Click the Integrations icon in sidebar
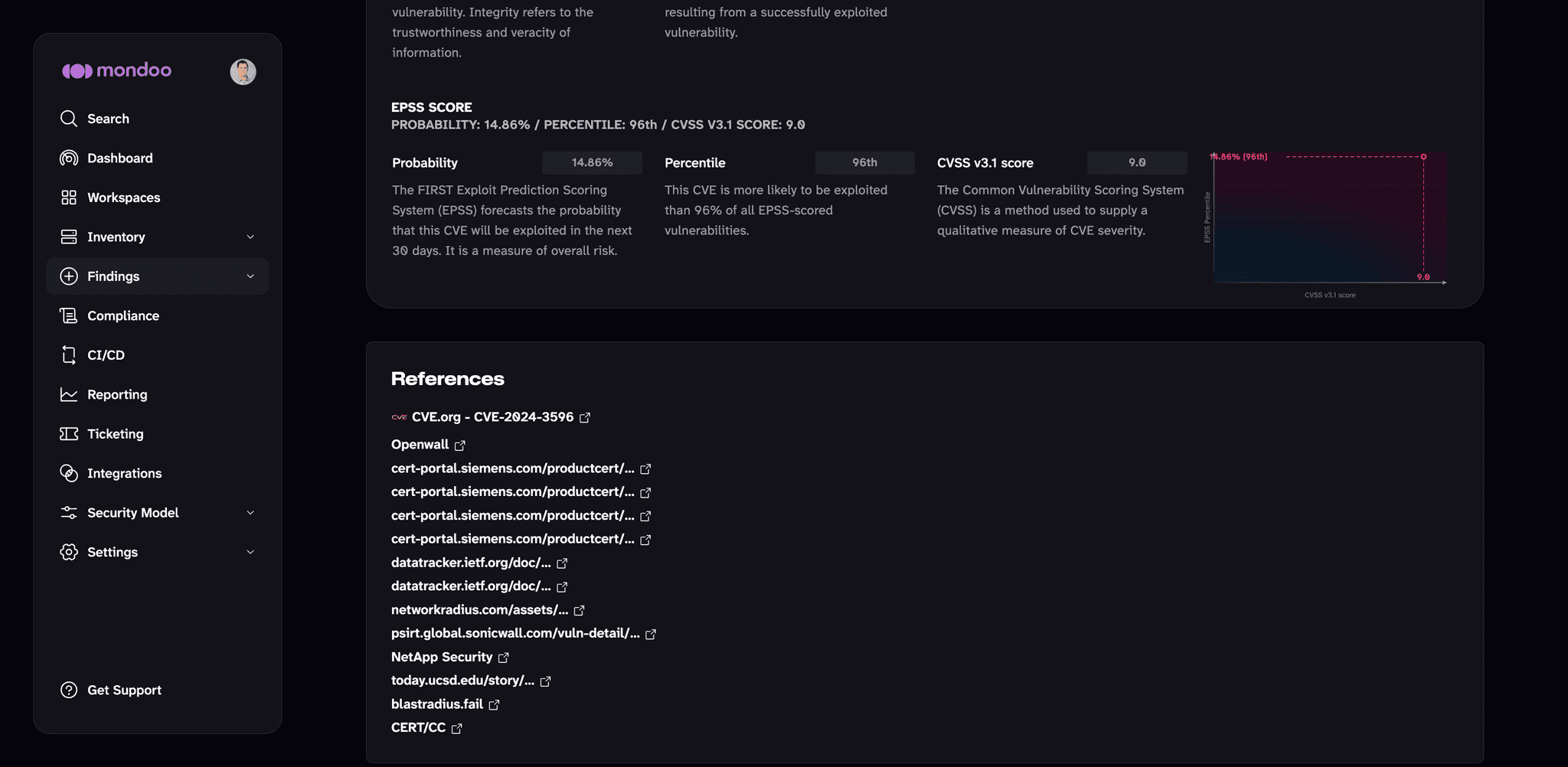Viewport: 1568px width, 767px height. pyautogui.click(x=69, y=473)
